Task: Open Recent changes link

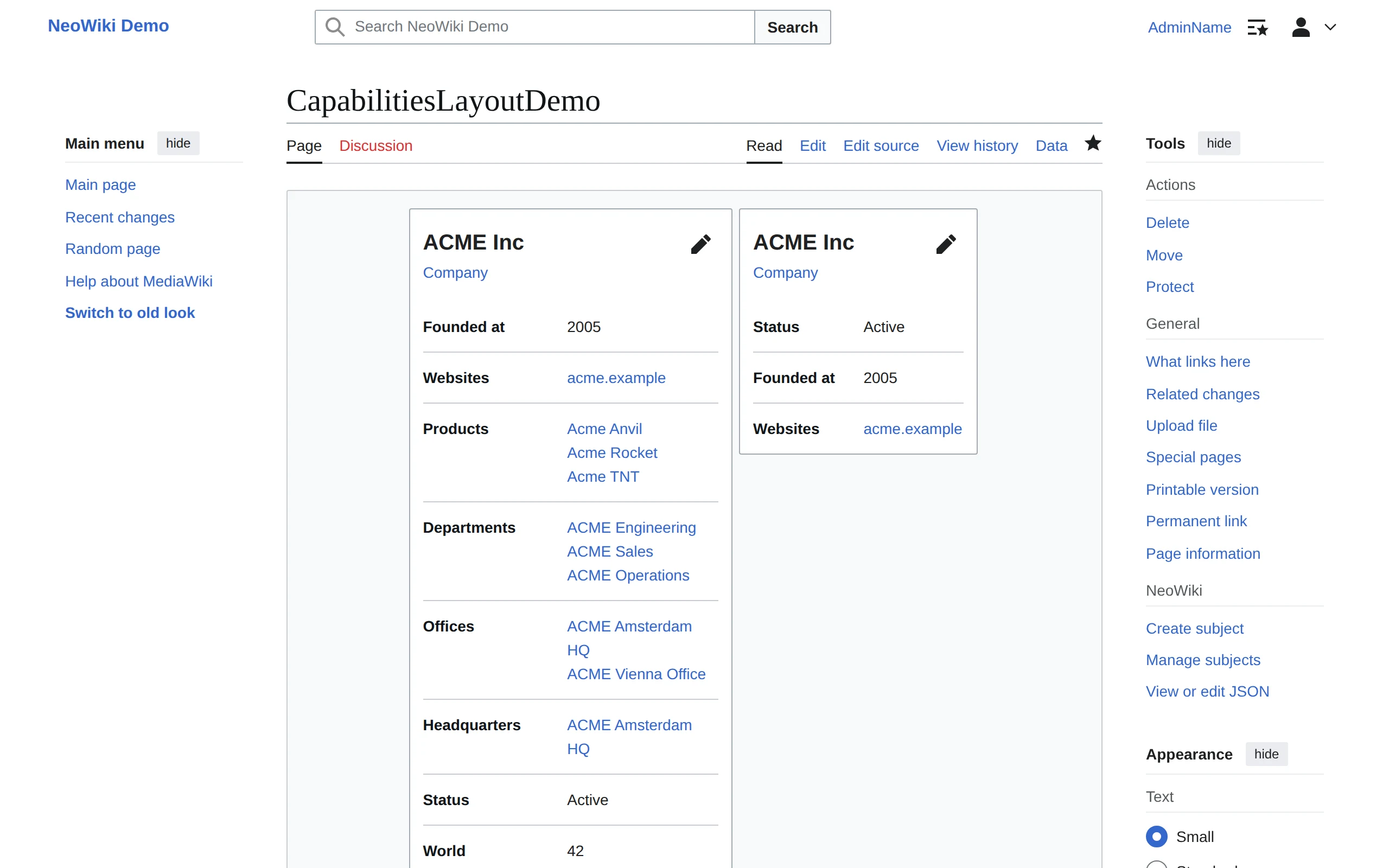Action: pos(119,217)
